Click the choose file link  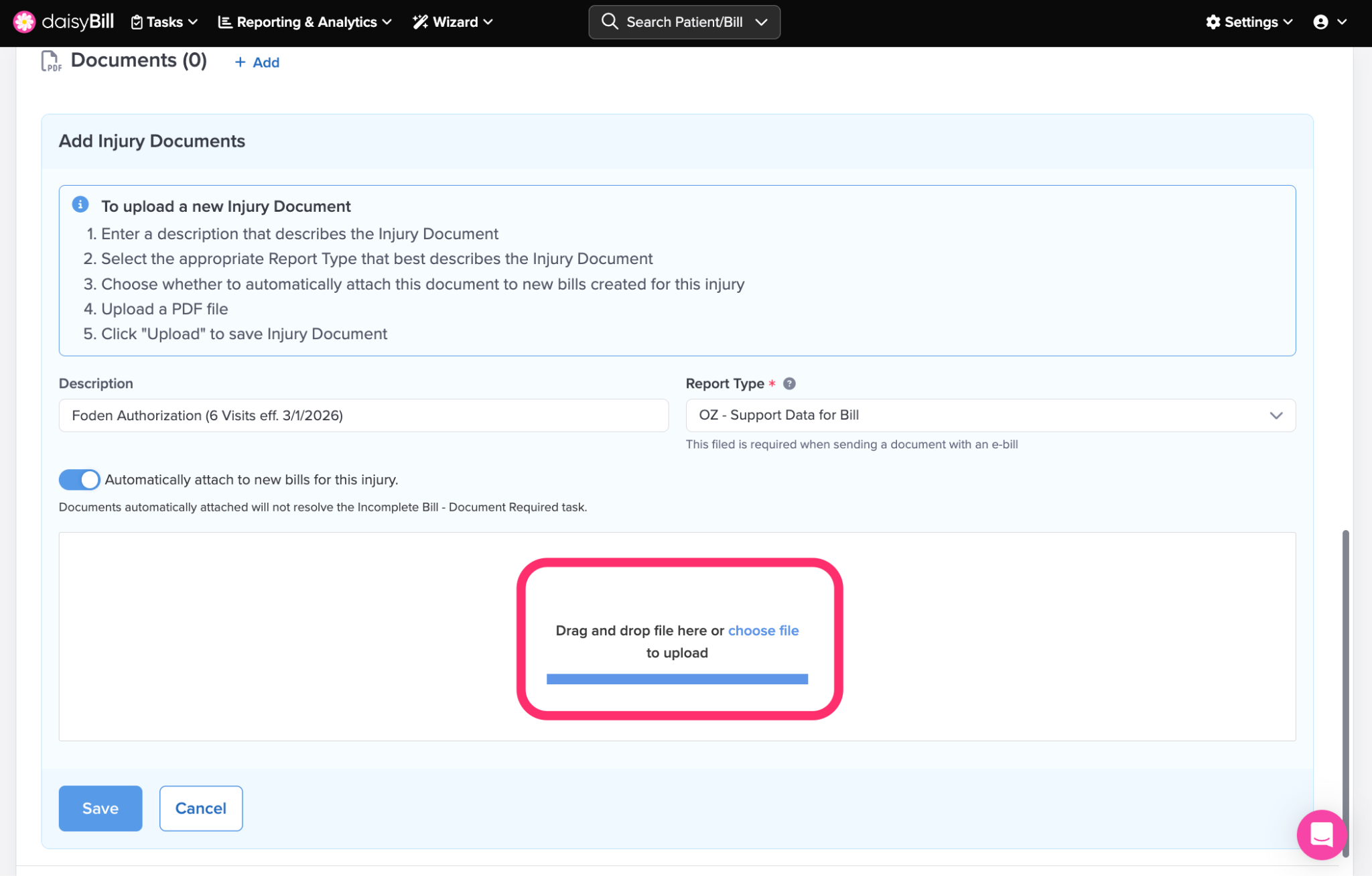pos(763,631)
